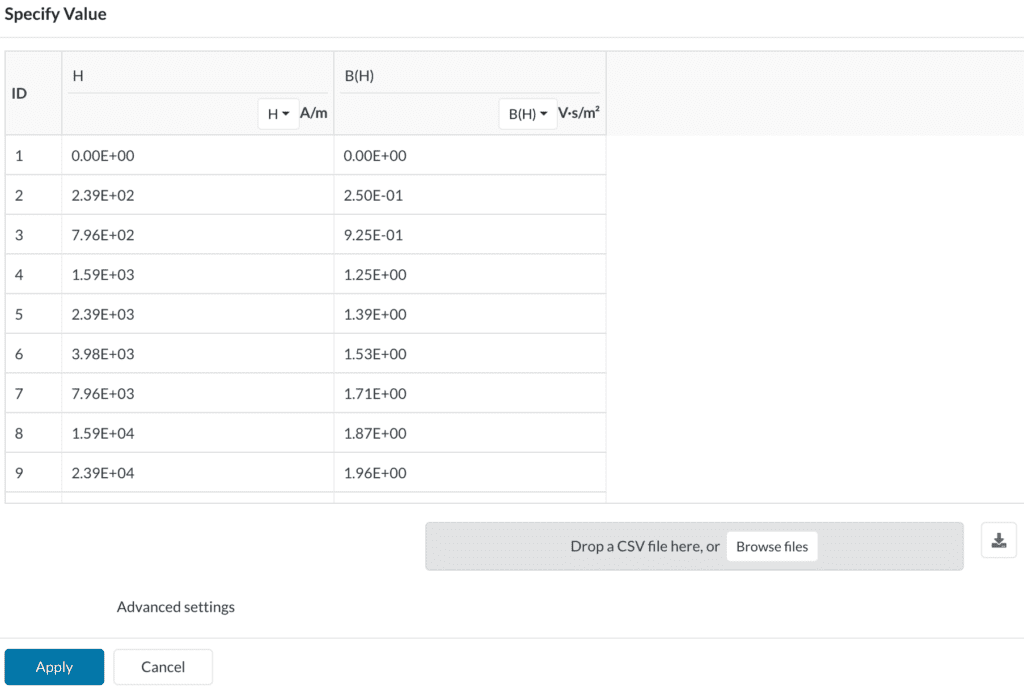This screenshot has width=1024, height=688.
Task: Click the Apply button
Action: pos(54,667)
